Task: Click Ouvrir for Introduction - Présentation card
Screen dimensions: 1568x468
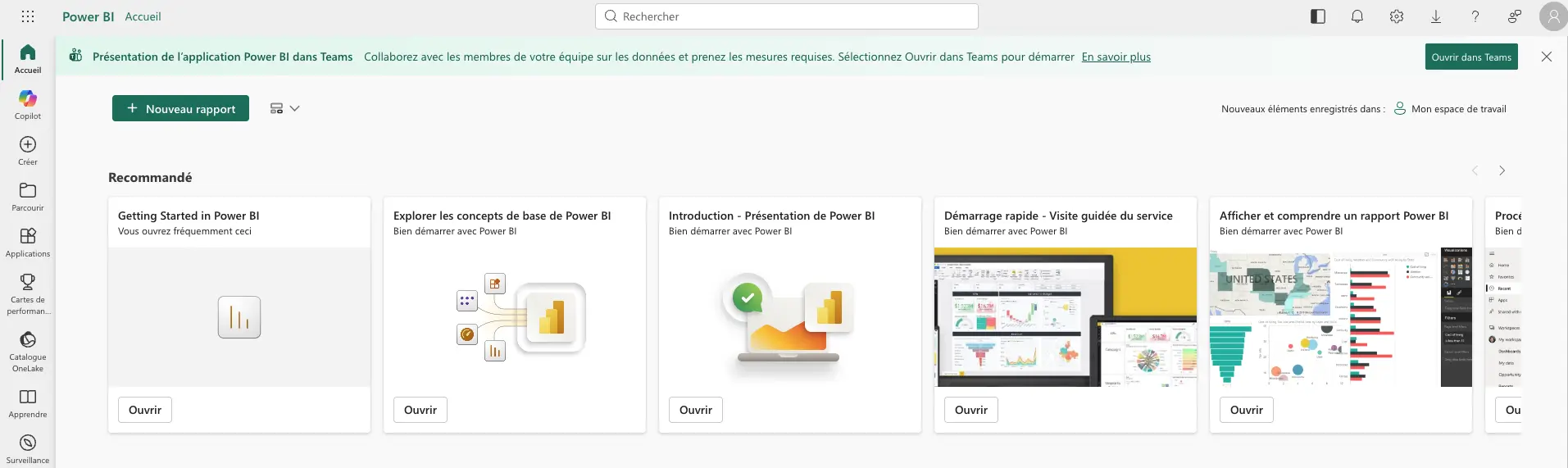Action: 696,410
